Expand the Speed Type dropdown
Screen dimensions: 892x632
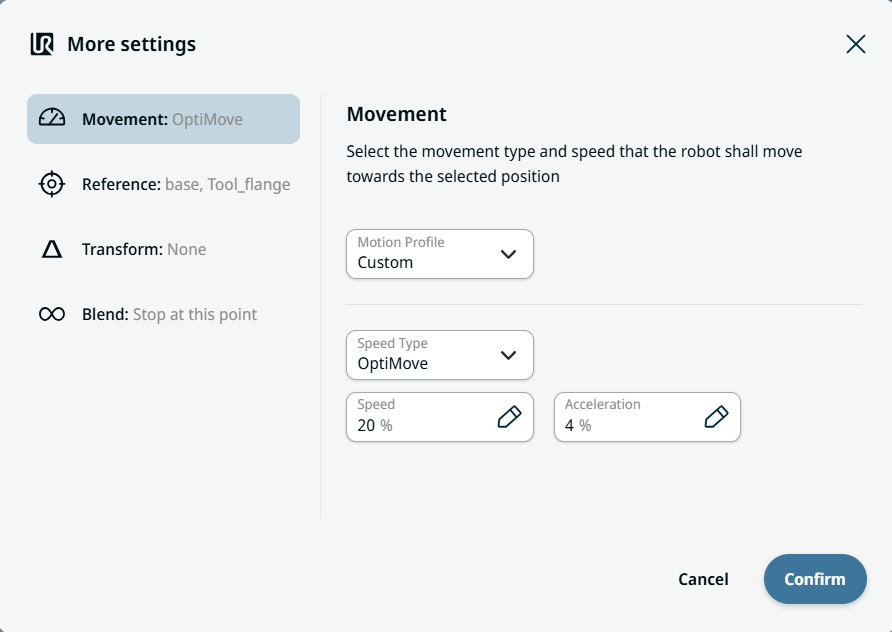439,355
